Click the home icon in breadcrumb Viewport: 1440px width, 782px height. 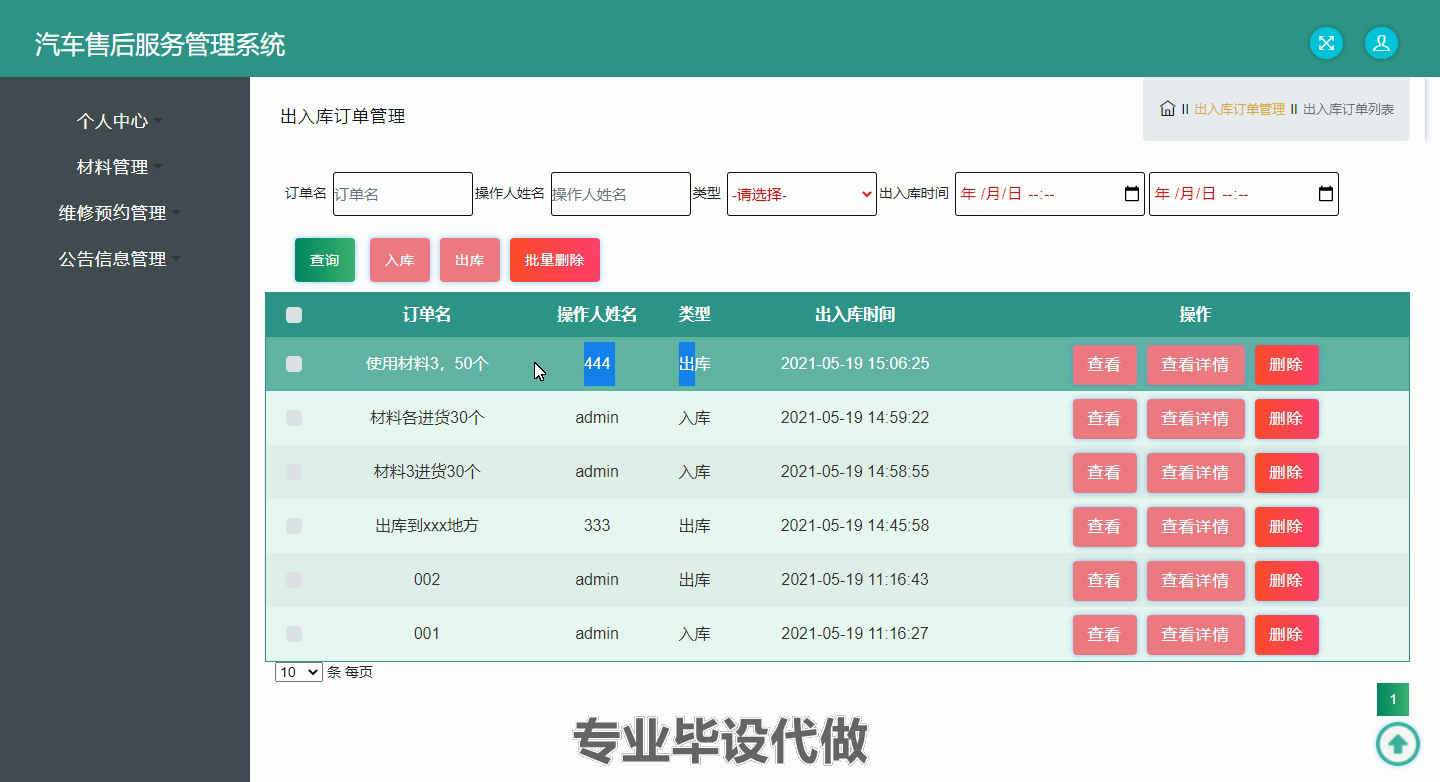pos(1167,109)
